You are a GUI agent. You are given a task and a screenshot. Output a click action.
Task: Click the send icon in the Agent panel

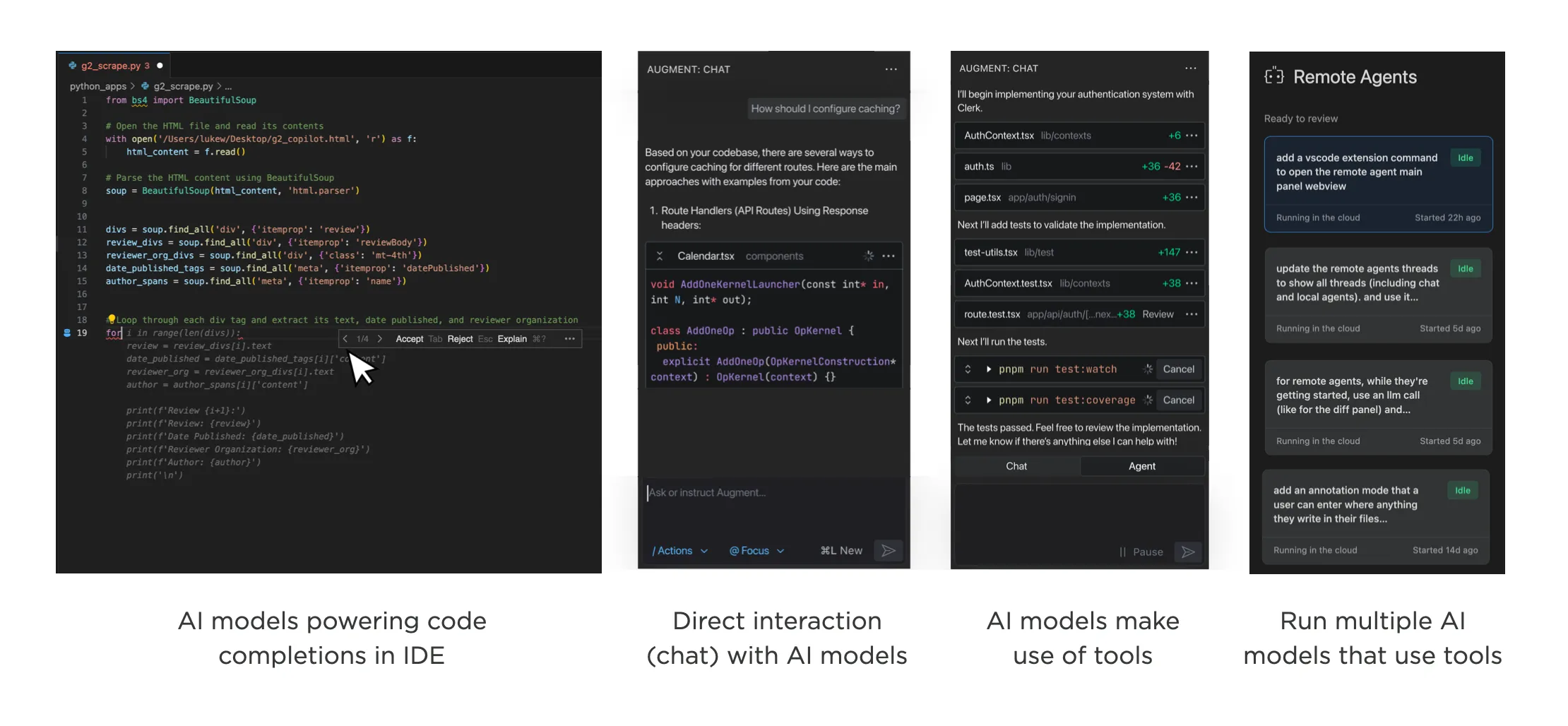click(1188, 552)
